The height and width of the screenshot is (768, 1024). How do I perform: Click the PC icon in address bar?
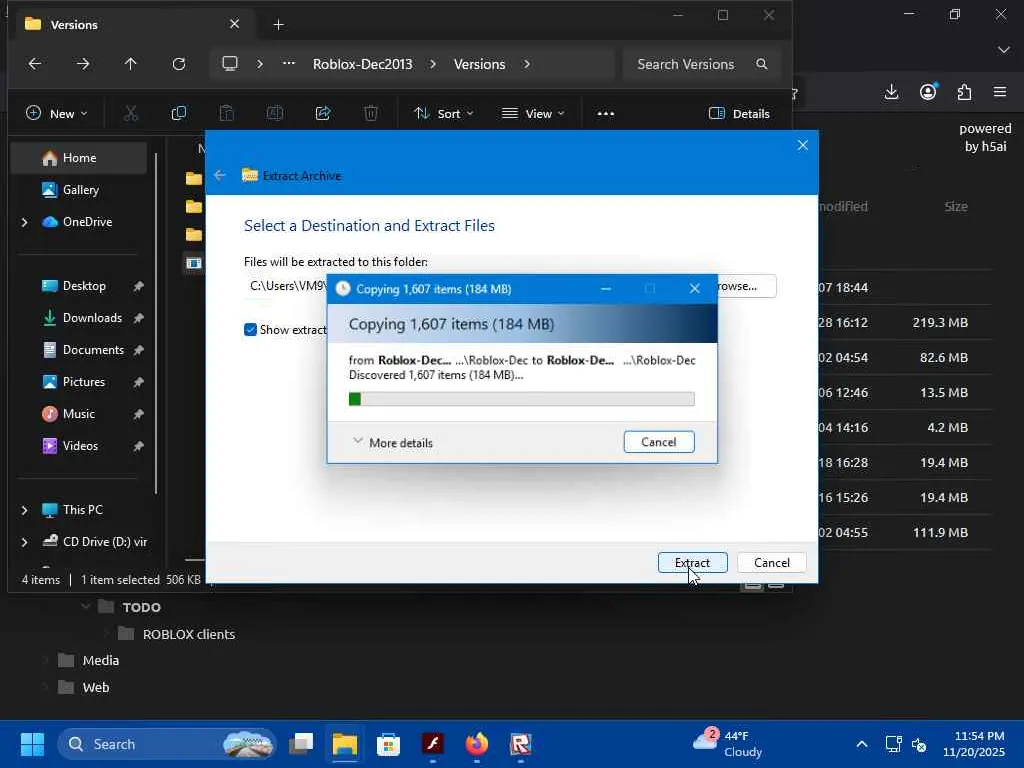(x=230, y=64)
